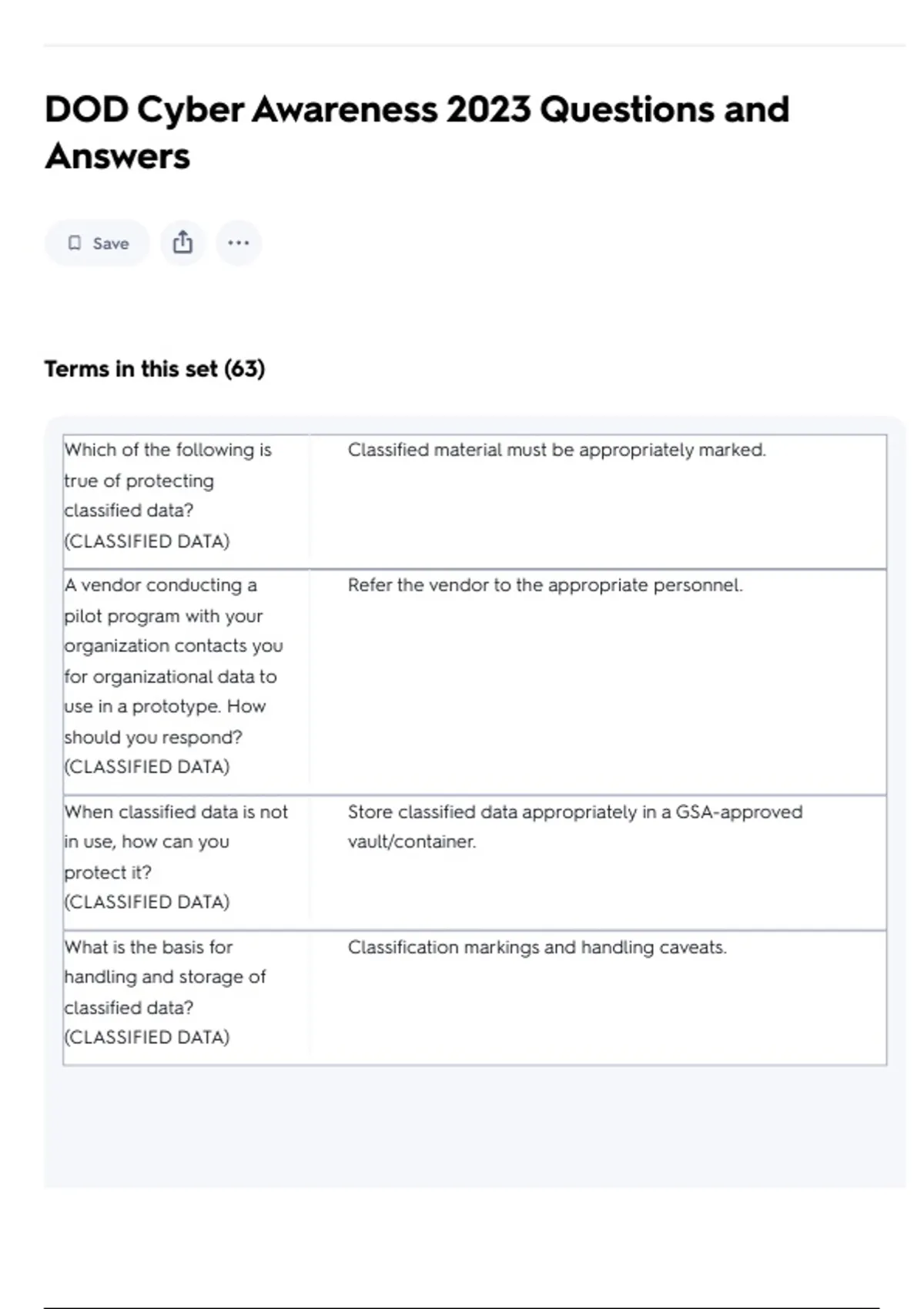Viewport: 924px width, 1309px height.
Task: Click the "Terms in this set (63)" heading
Action: (x=155, y=369)
